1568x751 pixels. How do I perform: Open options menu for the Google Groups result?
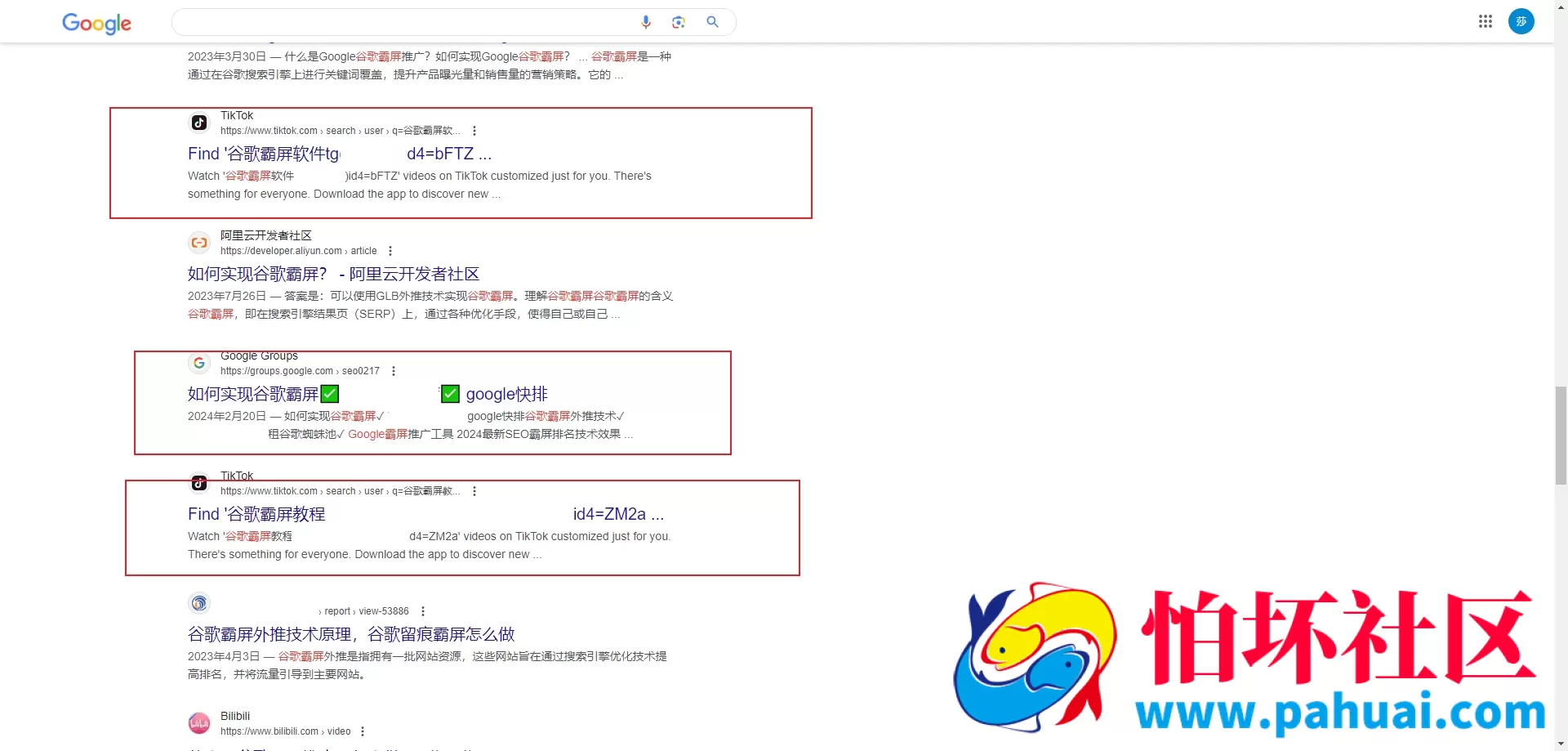394,370
